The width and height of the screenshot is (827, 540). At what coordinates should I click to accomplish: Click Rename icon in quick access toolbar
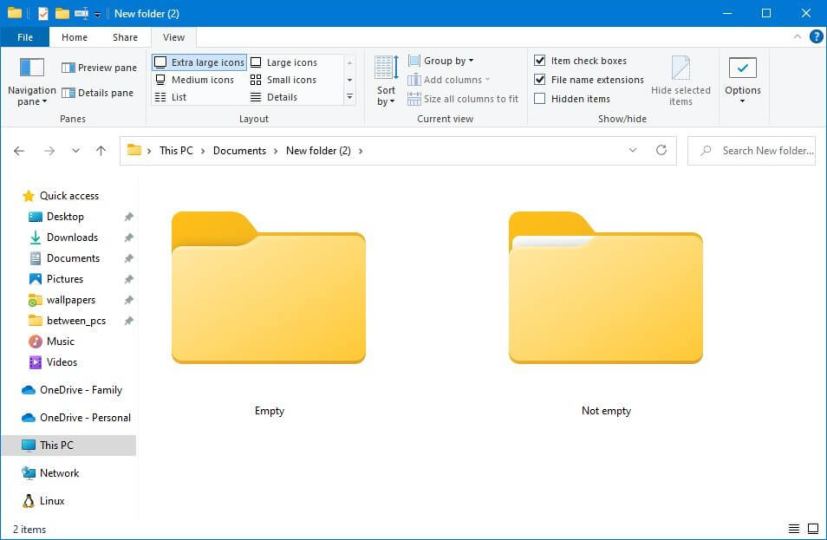pos(81,14)
